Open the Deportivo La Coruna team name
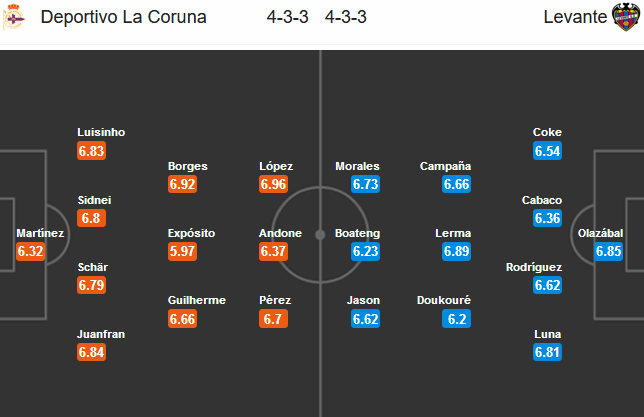Viewport: 644px width, 417px height. click(x=123, y=18)
